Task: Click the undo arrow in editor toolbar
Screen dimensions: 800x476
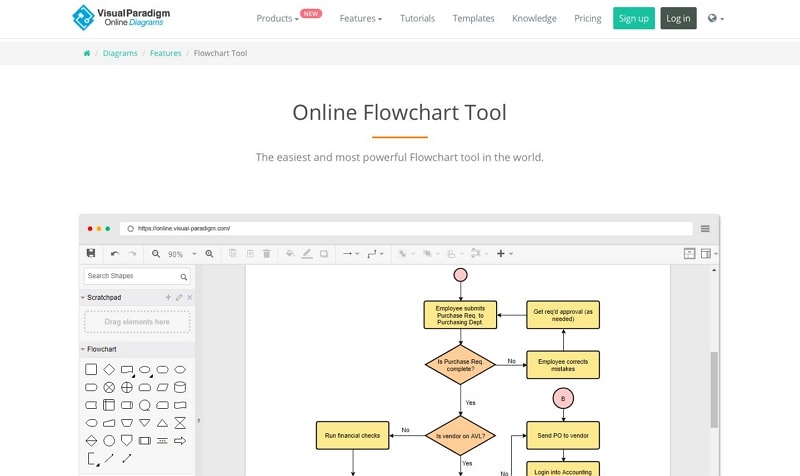Action: 115,254
